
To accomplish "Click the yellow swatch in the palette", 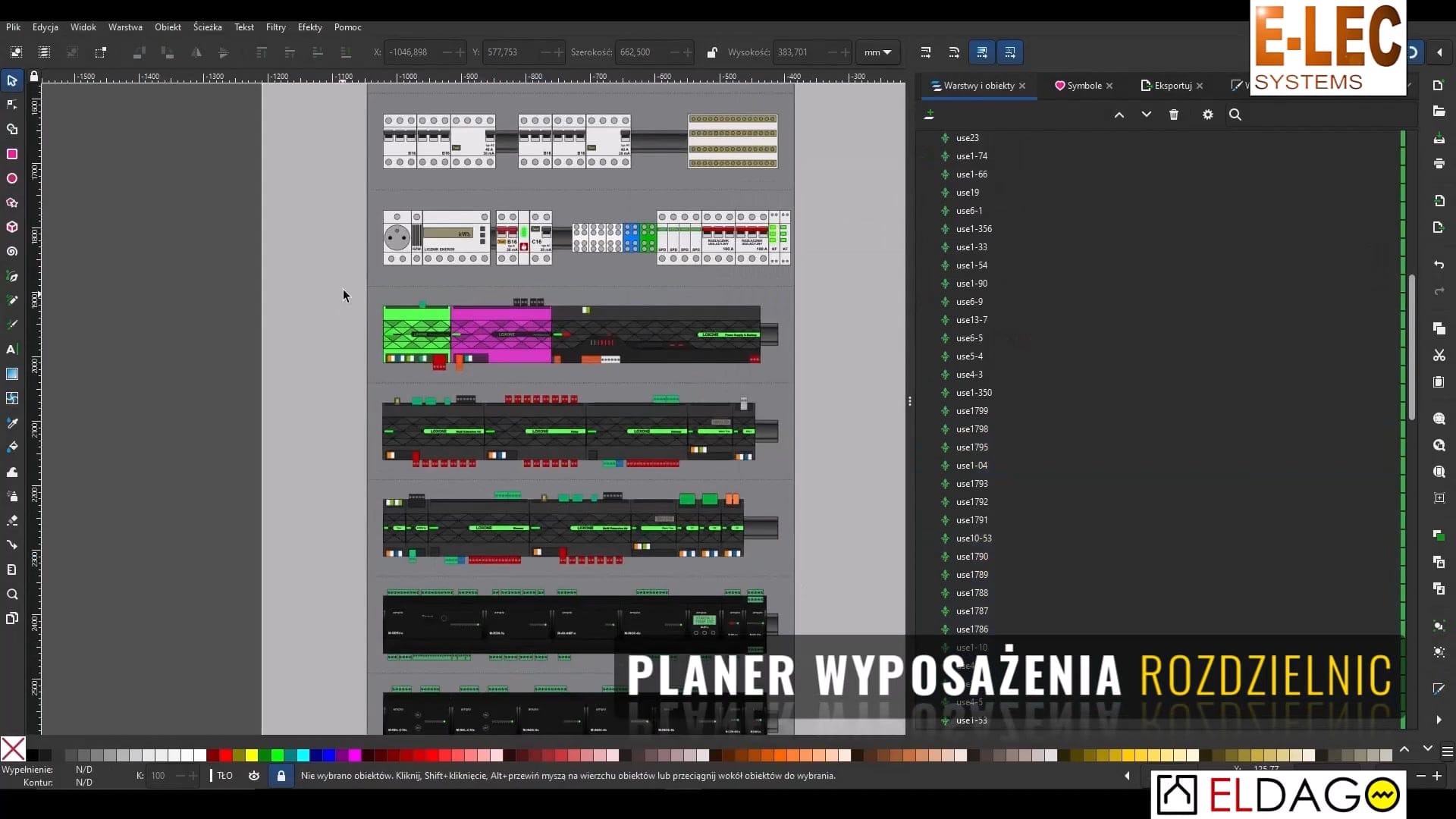I will click(252, 755).
